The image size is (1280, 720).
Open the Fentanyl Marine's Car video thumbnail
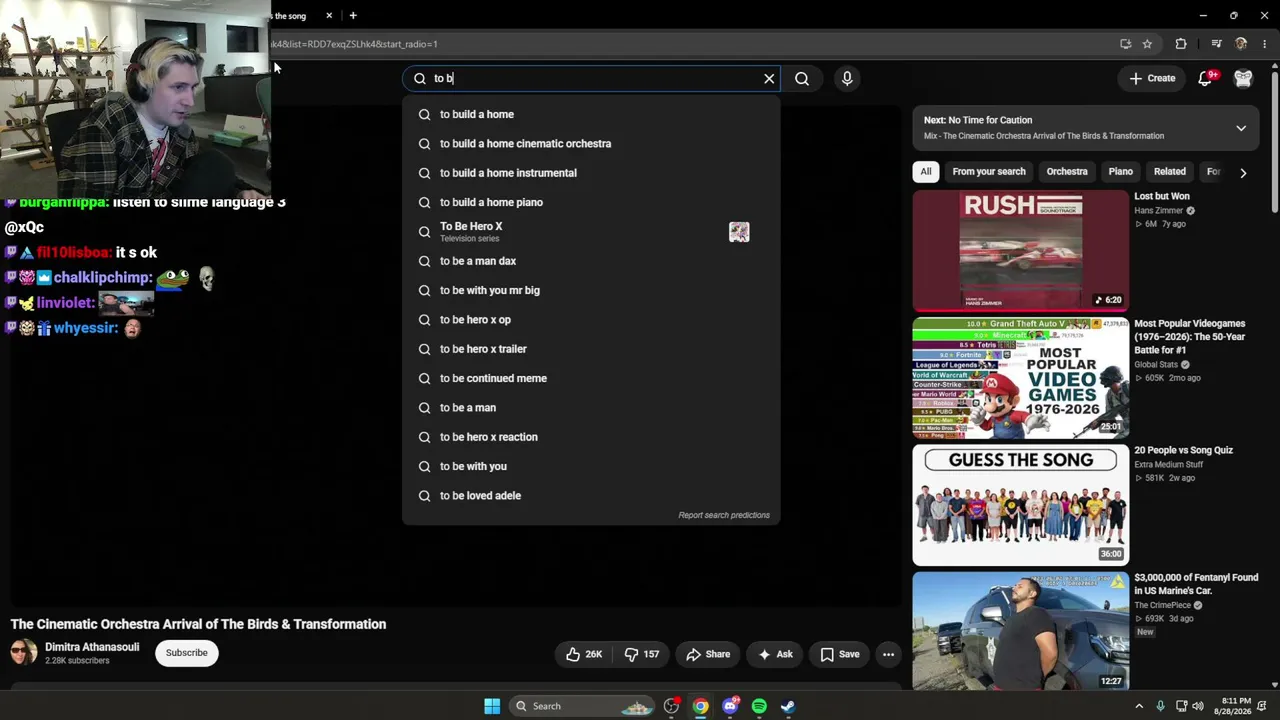(1020, 631)
